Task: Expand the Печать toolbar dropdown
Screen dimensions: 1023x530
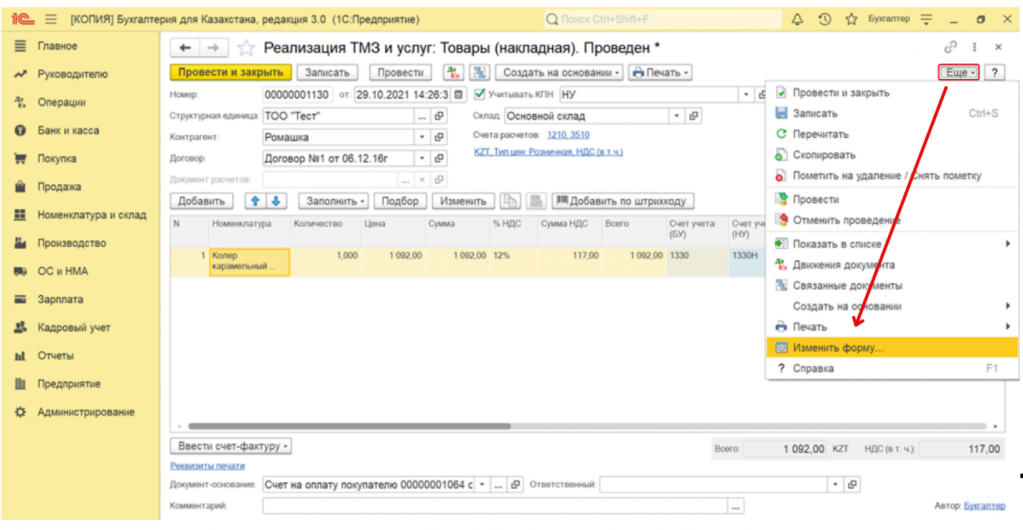Action: [659, 72]
